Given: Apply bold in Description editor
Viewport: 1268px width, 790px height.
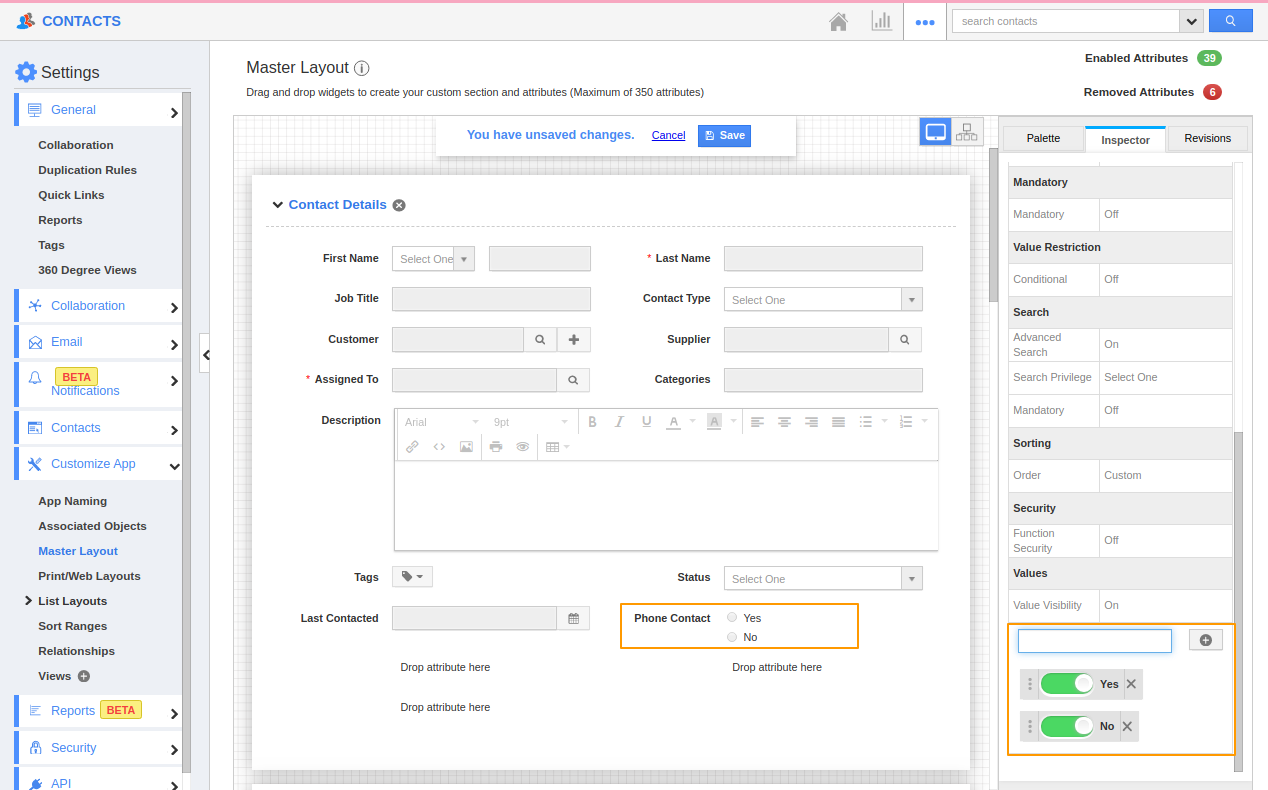Looking at the screenshot, I should [x=592, y=422].
